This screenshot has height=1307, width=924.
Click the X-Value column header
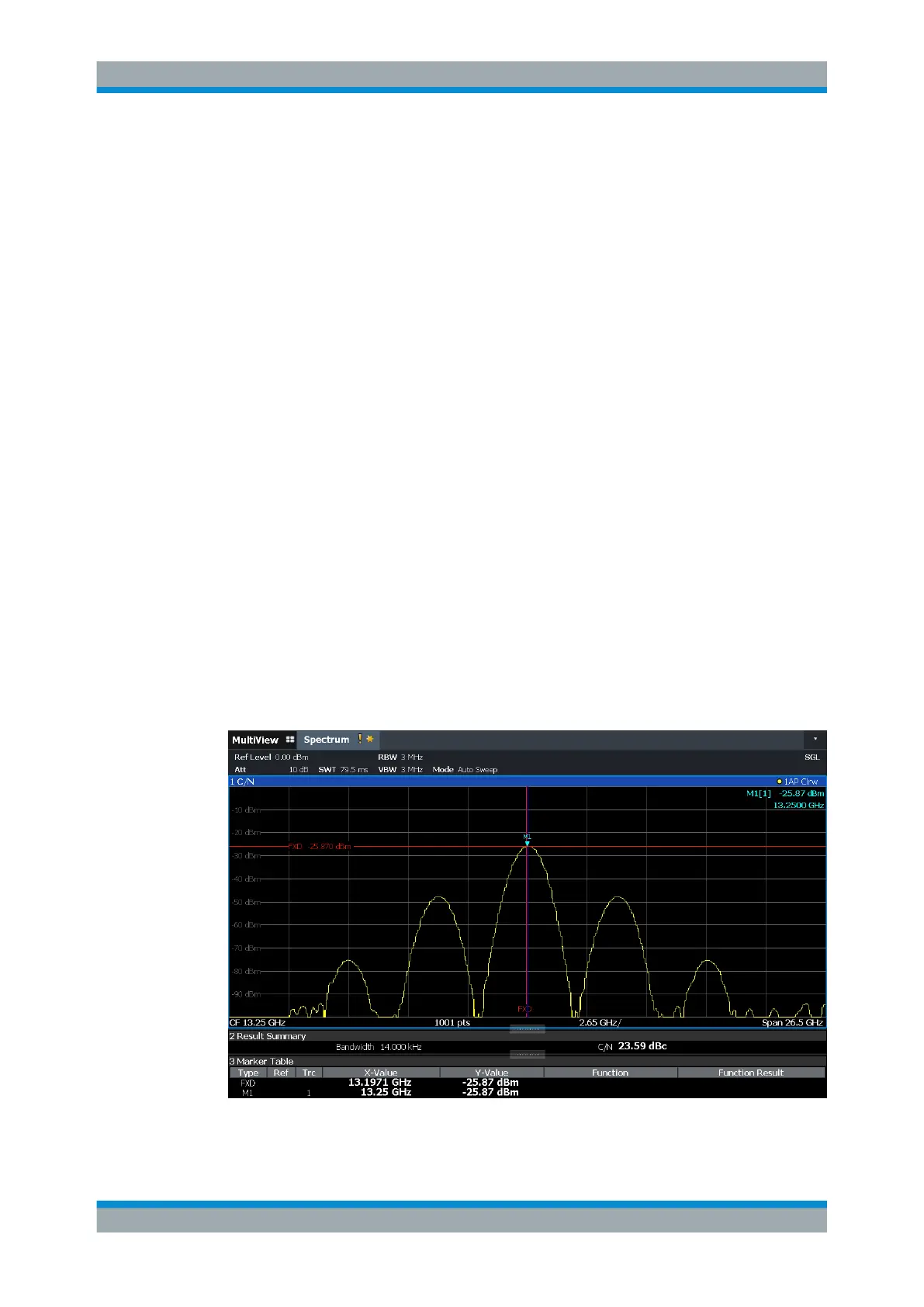tap(380, 1073)
